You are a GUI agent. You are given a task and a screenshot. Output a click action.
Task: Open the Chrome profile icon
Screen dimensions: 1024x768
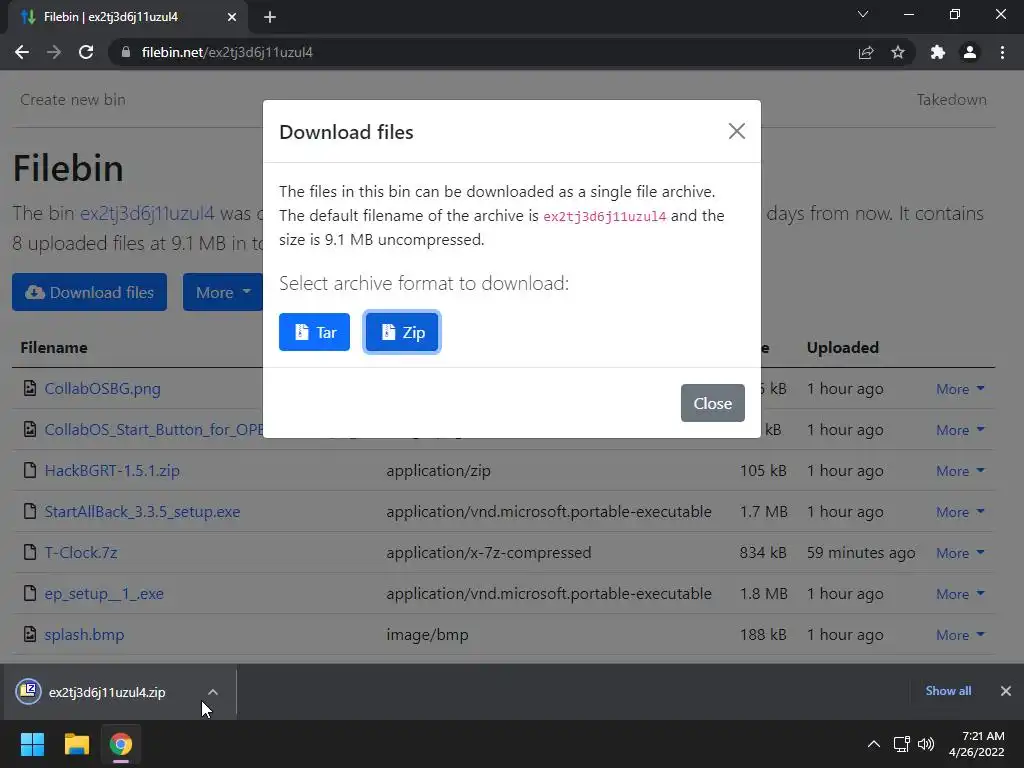tap(970, 52)
